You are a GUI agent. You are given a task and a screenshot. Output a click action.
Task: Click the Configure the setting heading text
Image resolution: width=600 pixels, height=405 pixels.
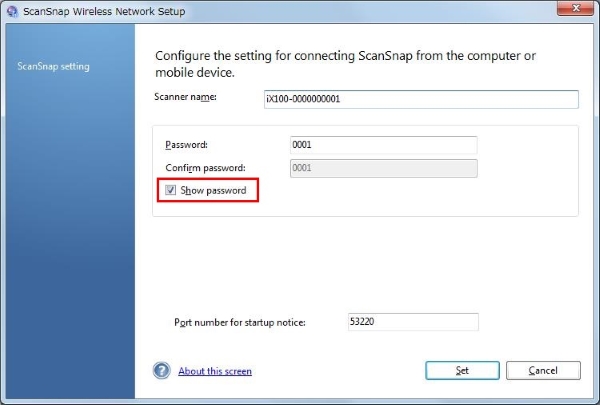345,64
